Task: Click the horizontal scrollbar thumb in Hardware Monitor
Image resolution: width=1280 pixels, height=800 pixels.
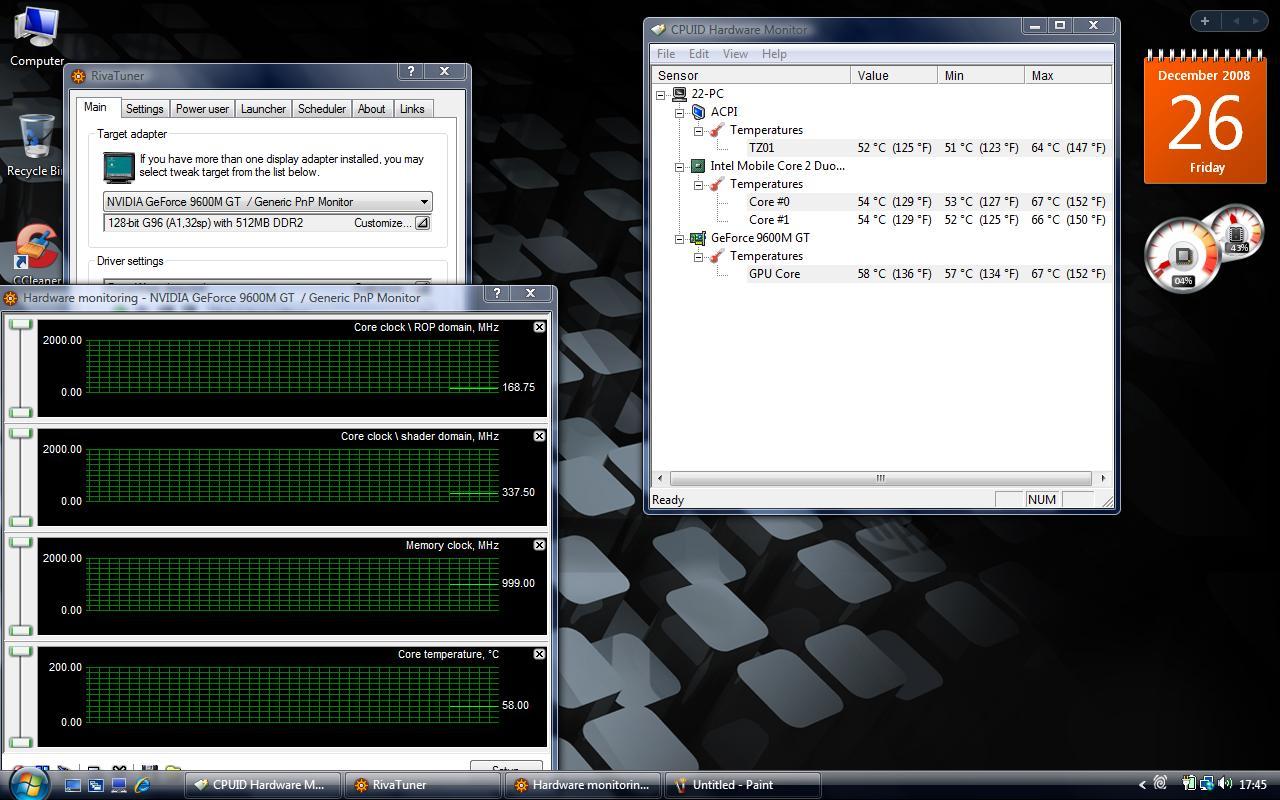Action: coord(880,478)
